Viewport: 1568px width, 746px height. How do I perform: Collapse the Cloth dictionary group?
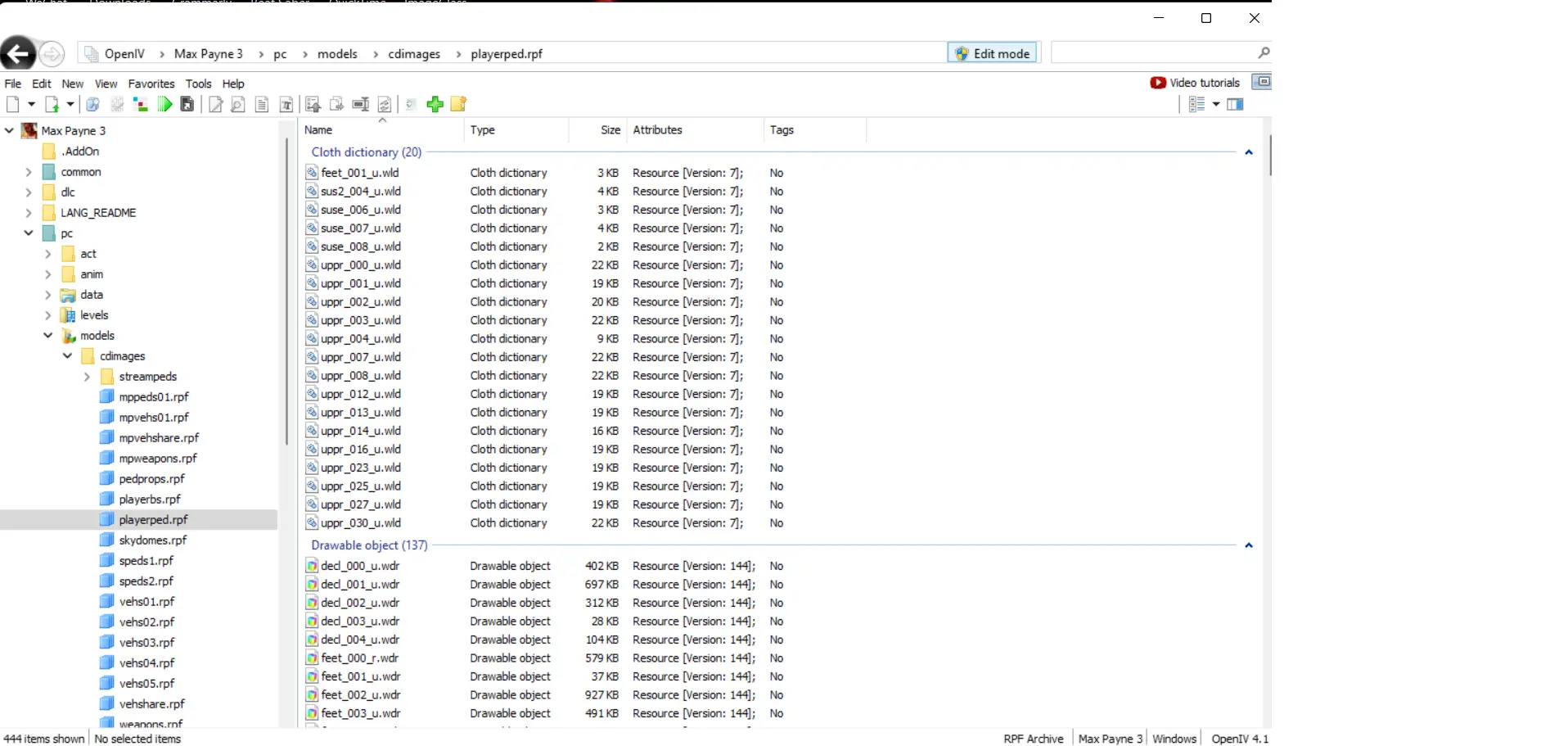point(1249,152)
